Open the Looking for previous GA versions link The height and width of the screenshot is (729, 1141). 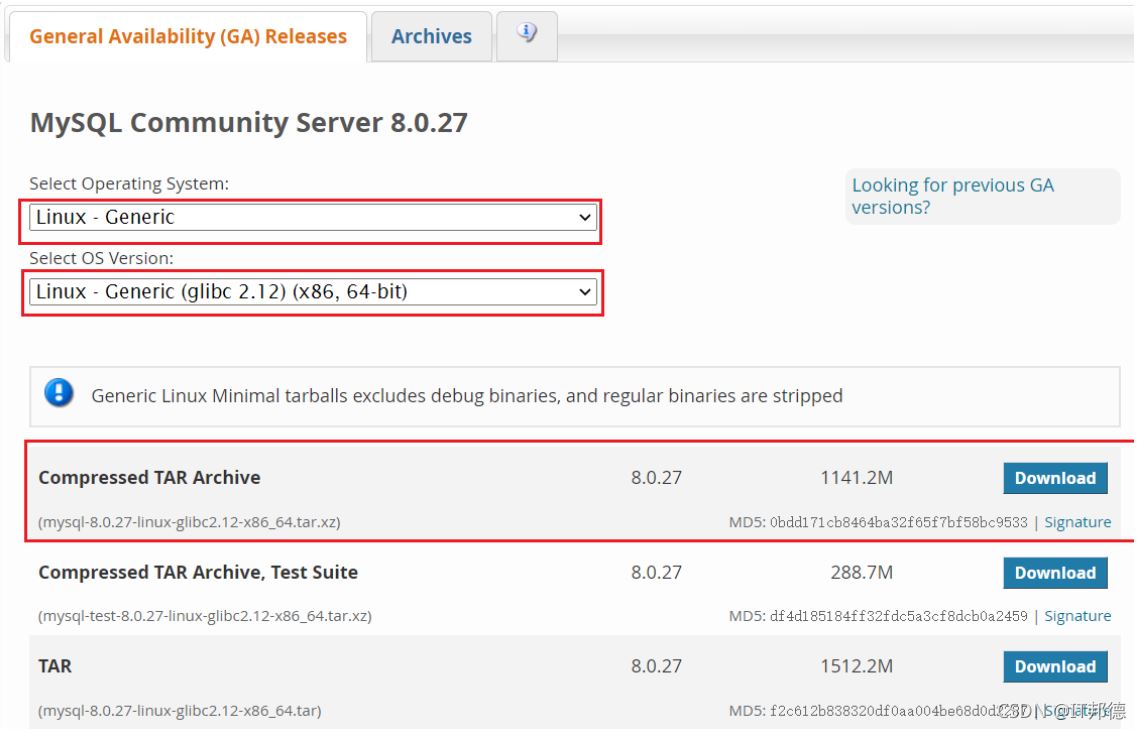tap(952, 196)
